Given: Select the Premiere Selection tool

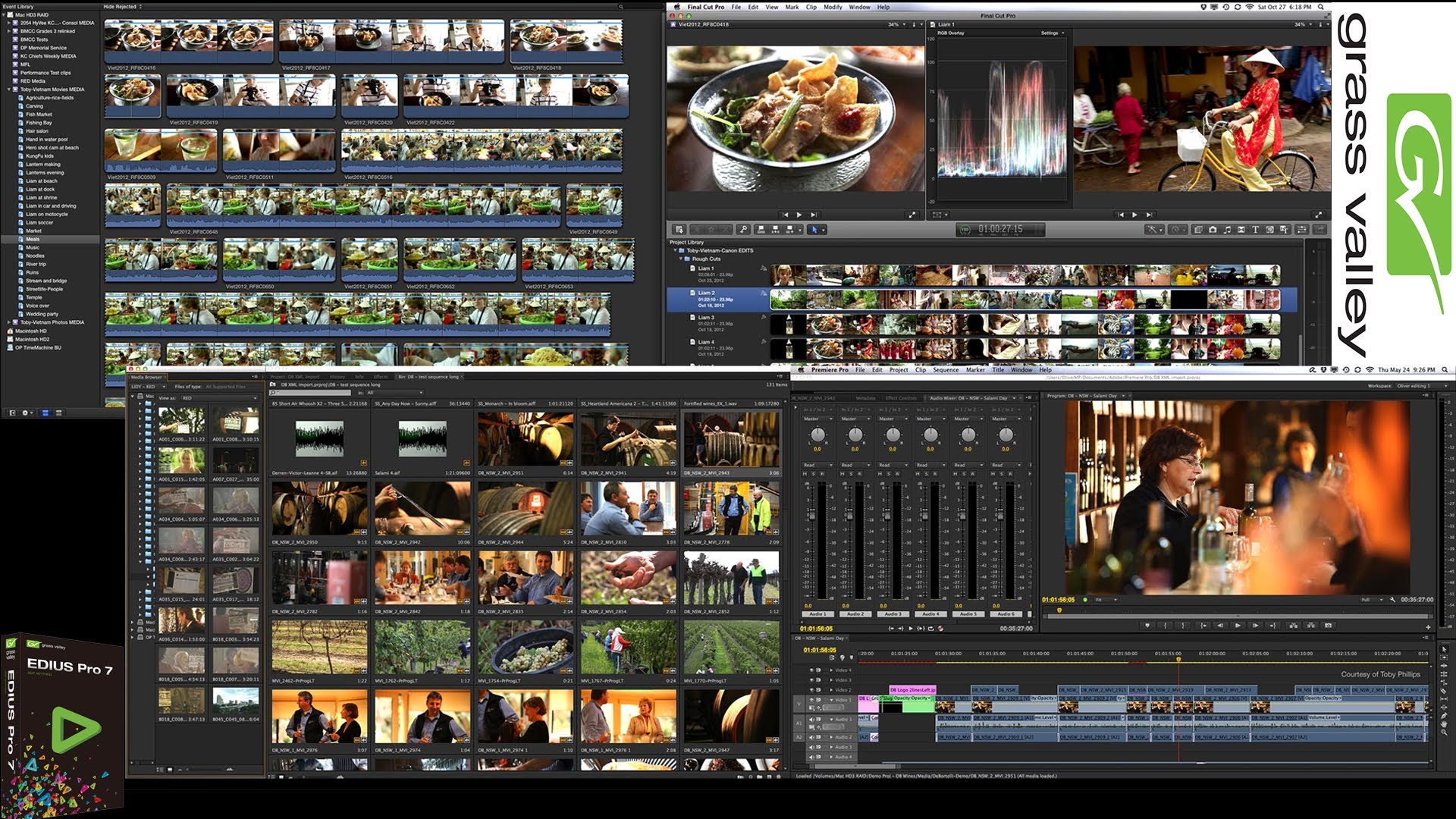Looking at the screenshot, I should coord(1444,649).
